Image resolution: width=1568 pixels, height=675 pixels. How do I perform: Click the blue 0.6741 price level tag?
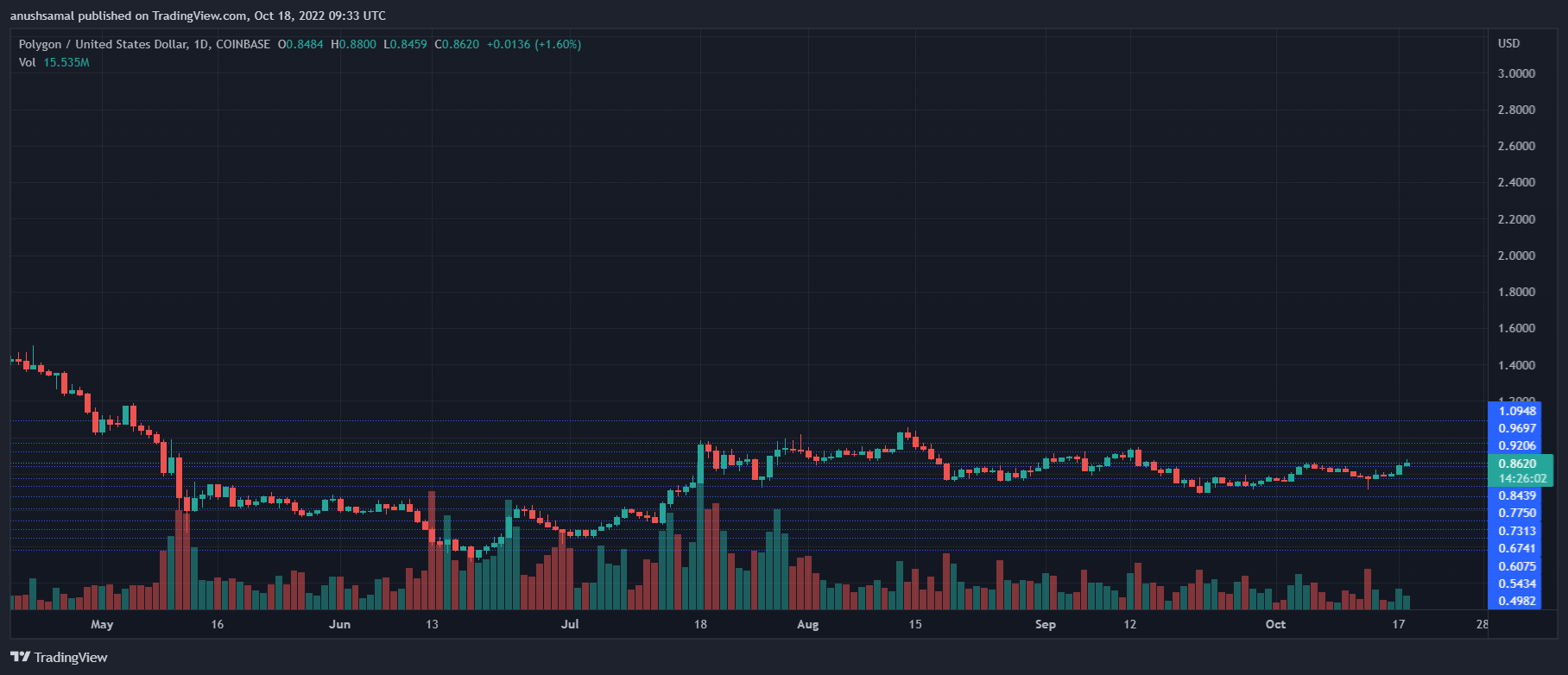(1514, 548)
